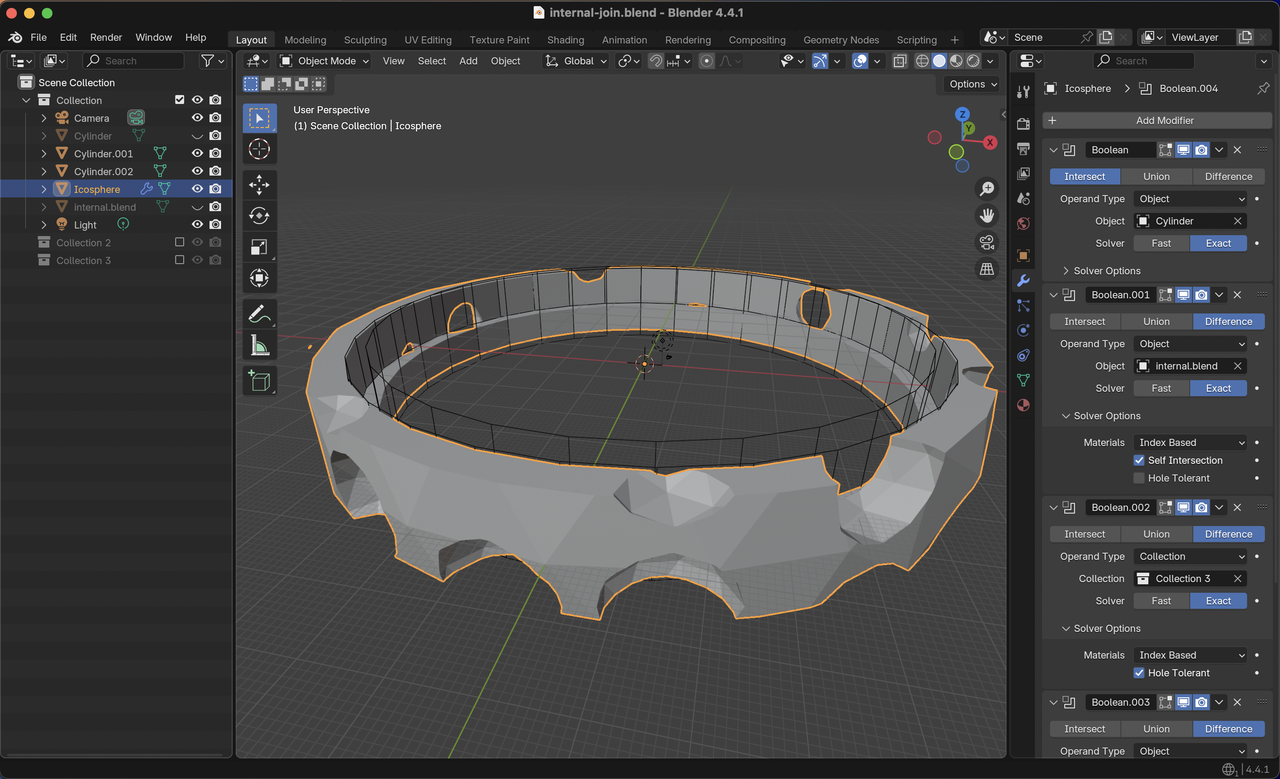Image resolution: width=1280 pixels, height=779 pixels.
Task: Click the viewport shading sphere switch
Action: click(940, 61)
